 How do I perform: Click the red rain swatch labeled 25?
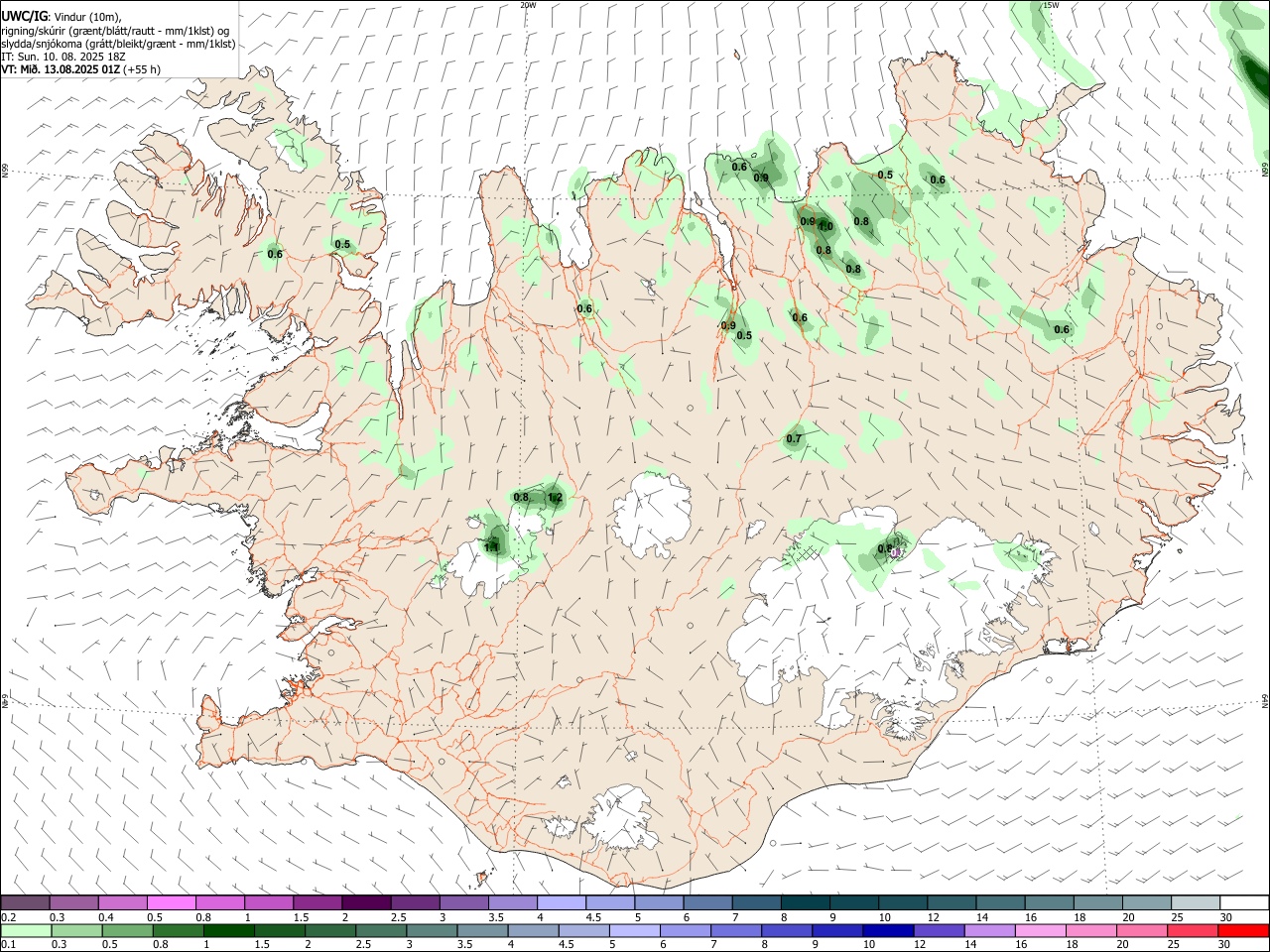click(x=1194, y=930)
